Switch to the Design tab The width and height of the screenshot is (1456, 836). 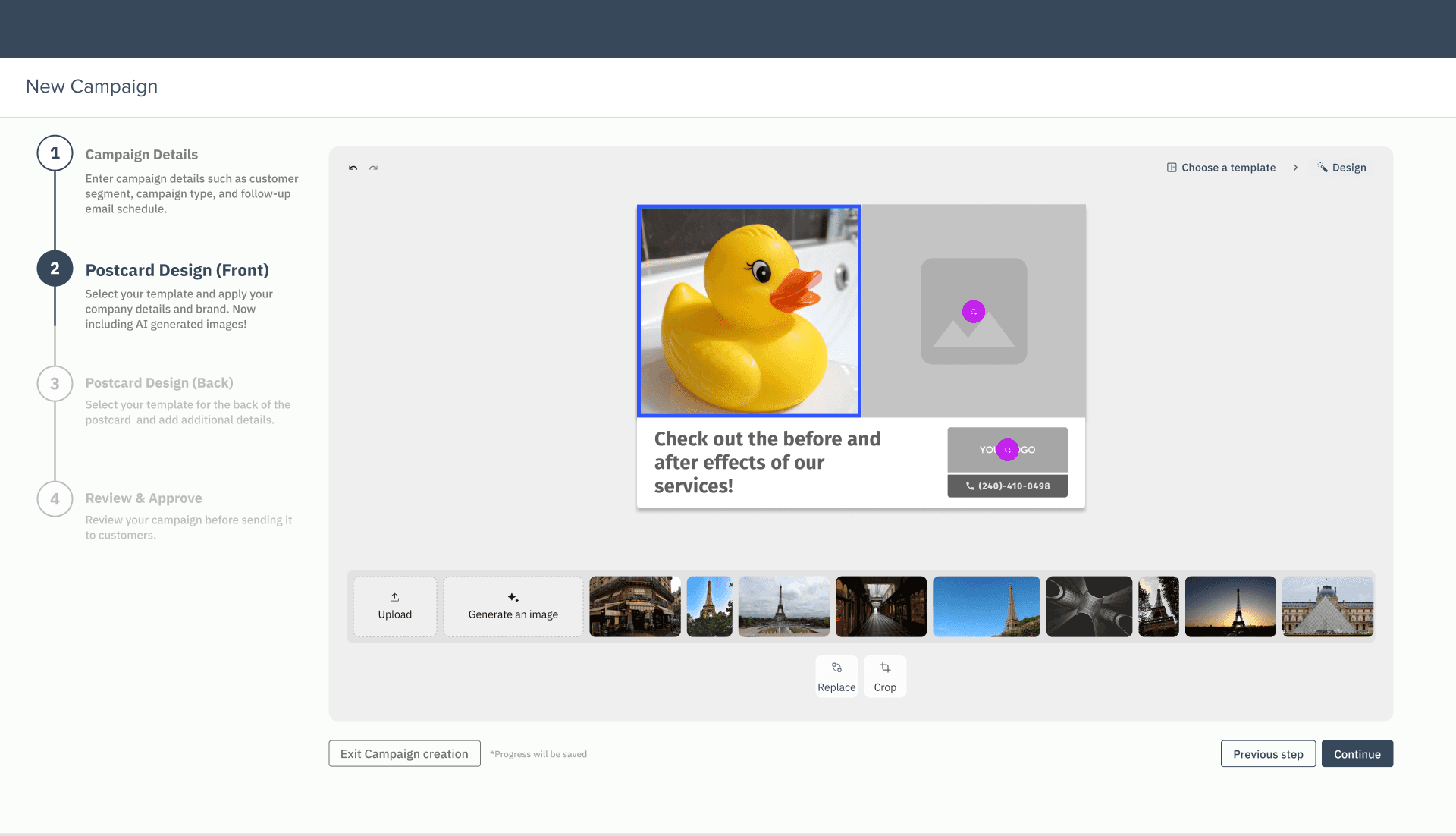click(x=1341, y=168)
